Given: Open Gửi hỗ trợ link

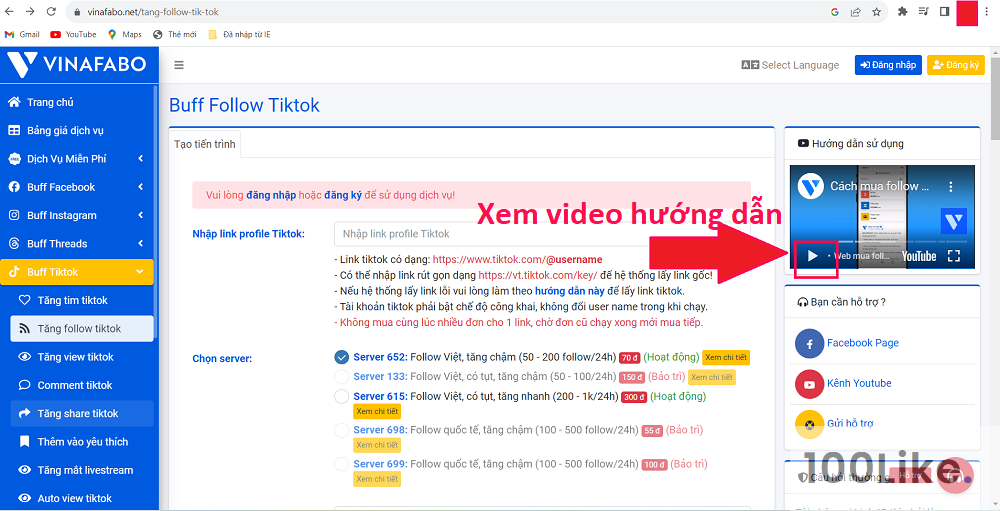Looking at the screenshot, I should [850, 423].
